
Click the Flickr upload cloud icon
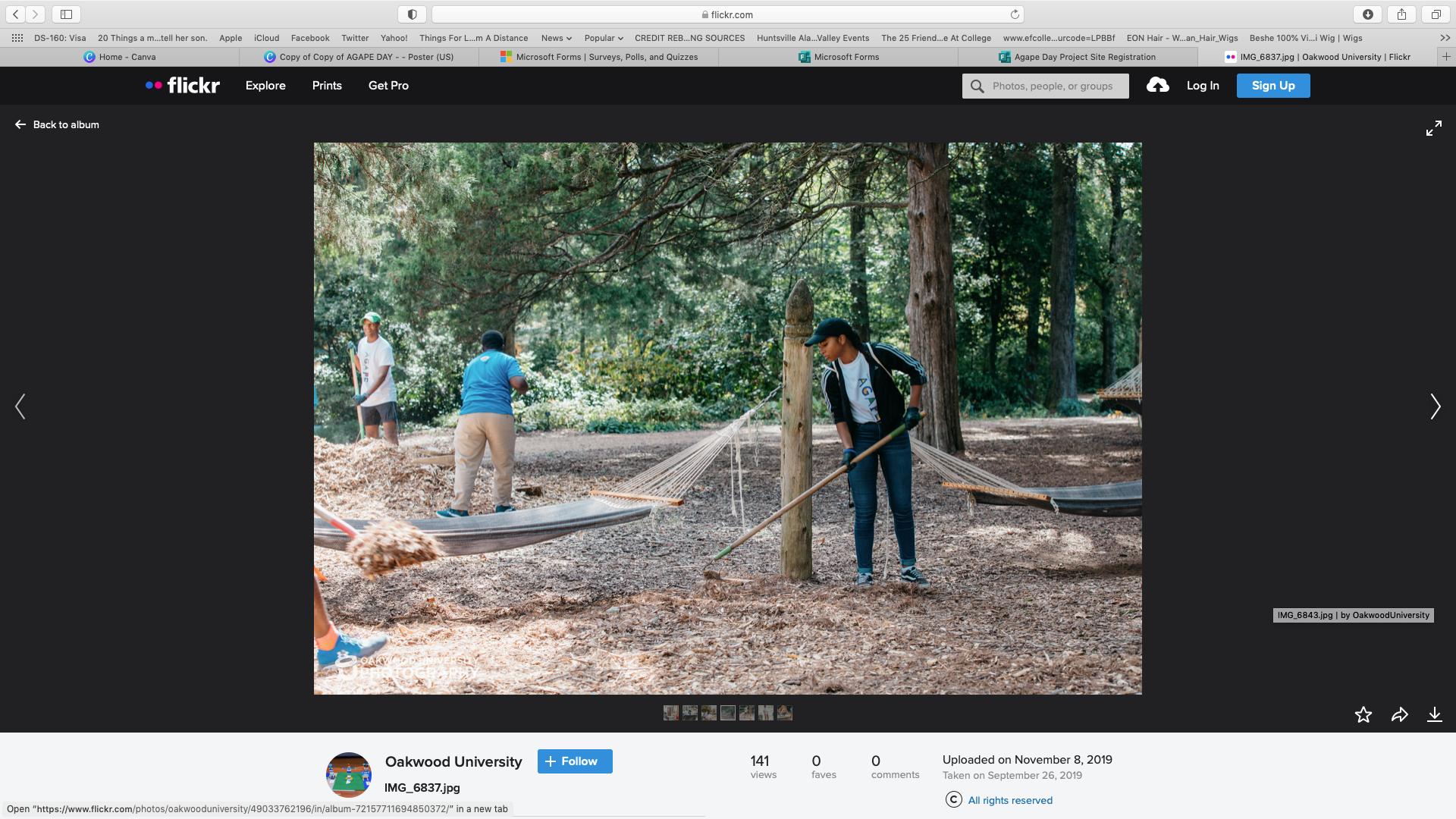tap(1157, 86)
